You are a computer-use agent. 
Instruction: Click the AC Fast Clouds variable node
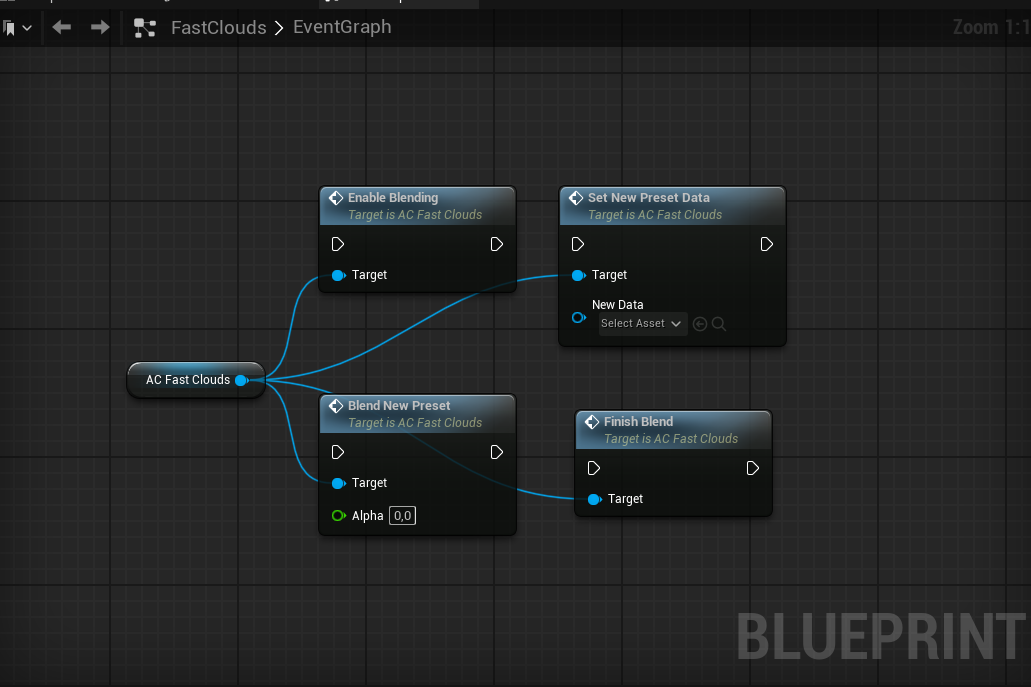[196, 380]
